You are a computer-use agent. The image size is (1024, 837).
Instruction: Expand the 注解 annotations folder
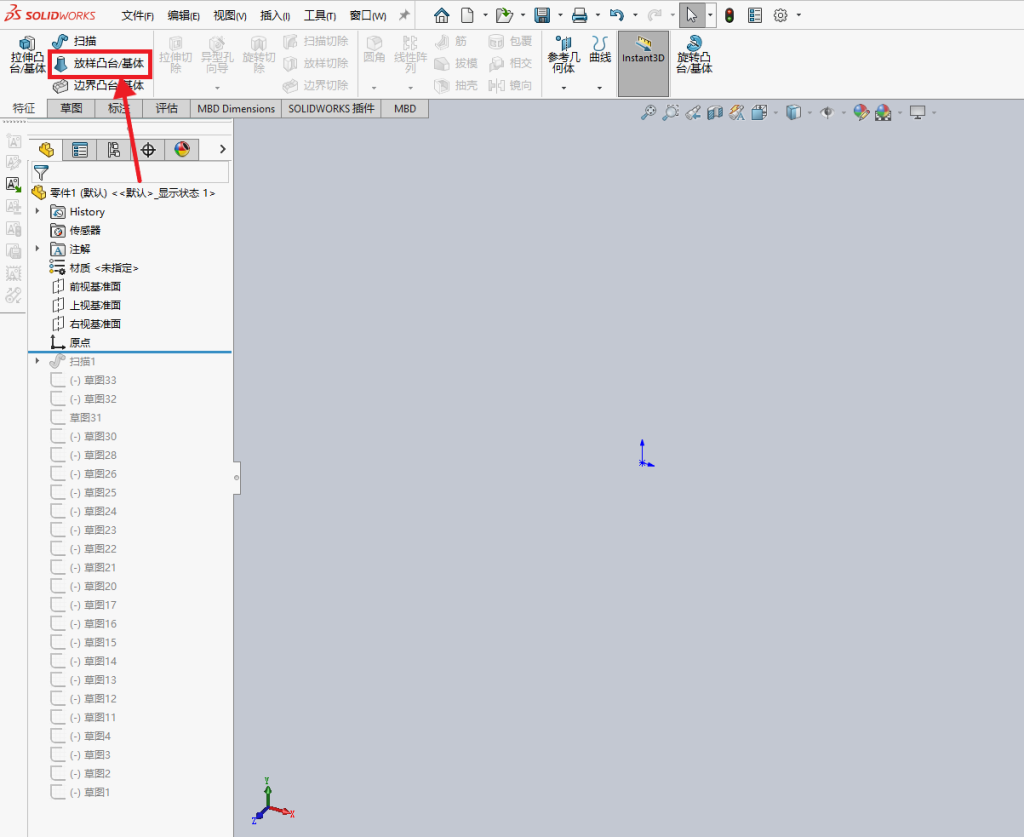coord(37,249)
